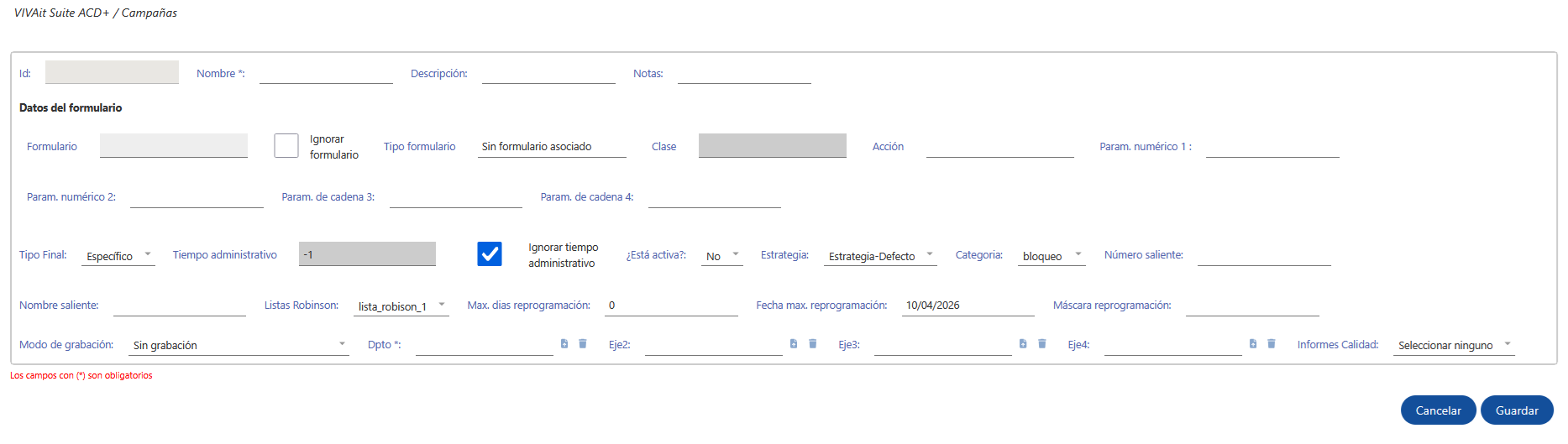Clear Eje4 using its trash icon
The image size is (1568, 444).
click(x=1272, y=344)
